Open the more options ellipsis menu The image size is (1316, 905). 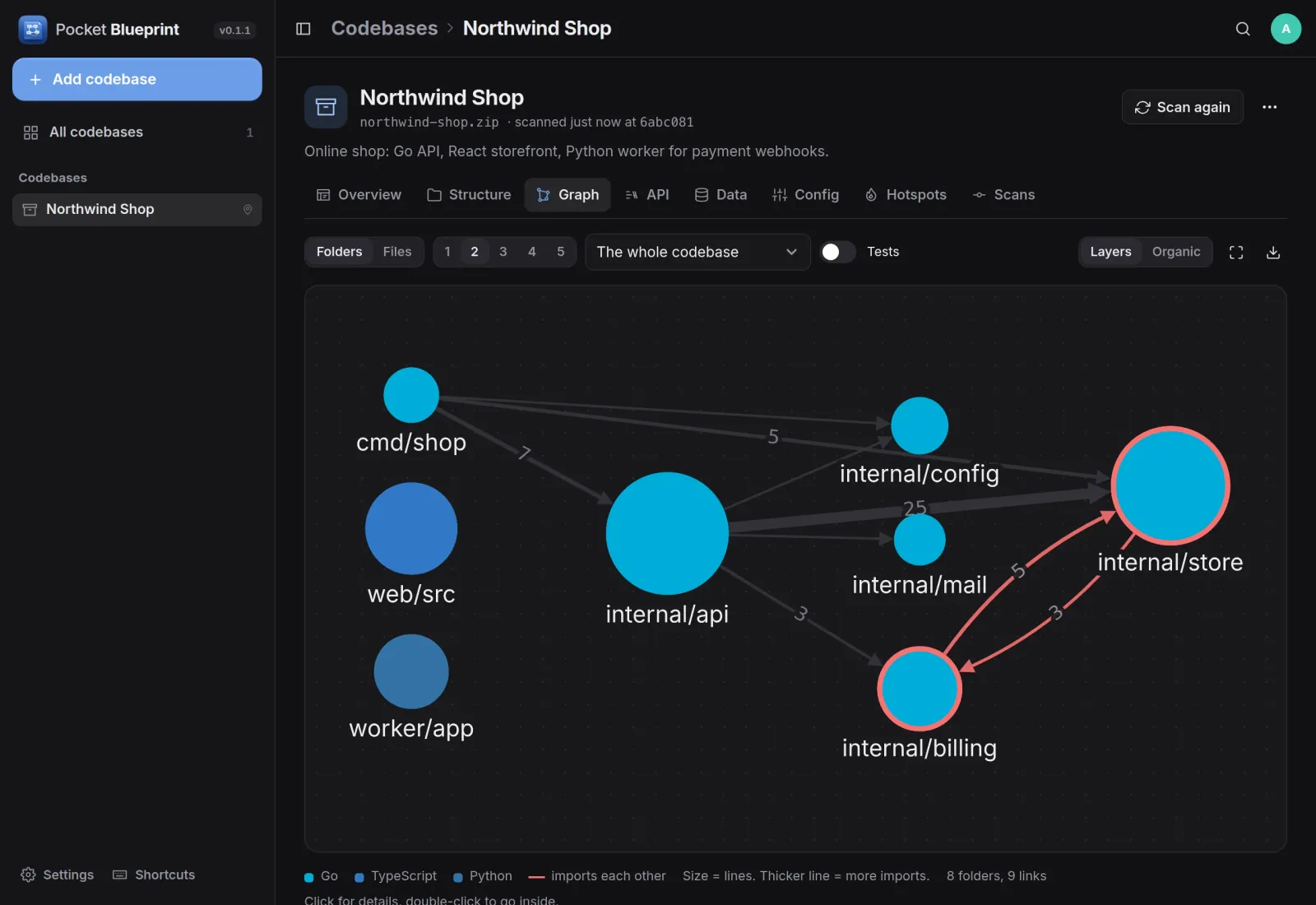(1270, 107)
